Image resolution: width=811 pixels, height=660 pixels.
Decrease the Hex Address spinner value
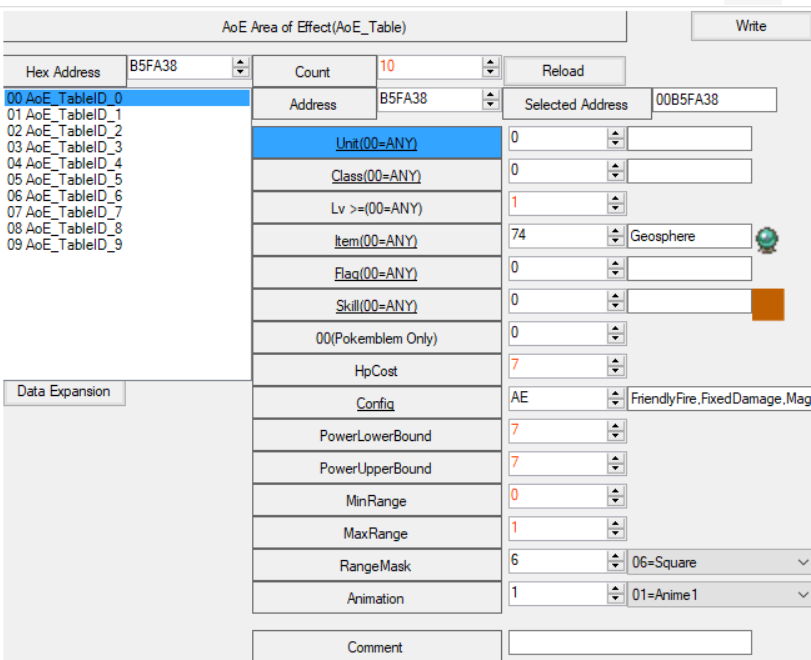[x=240, y=71]
